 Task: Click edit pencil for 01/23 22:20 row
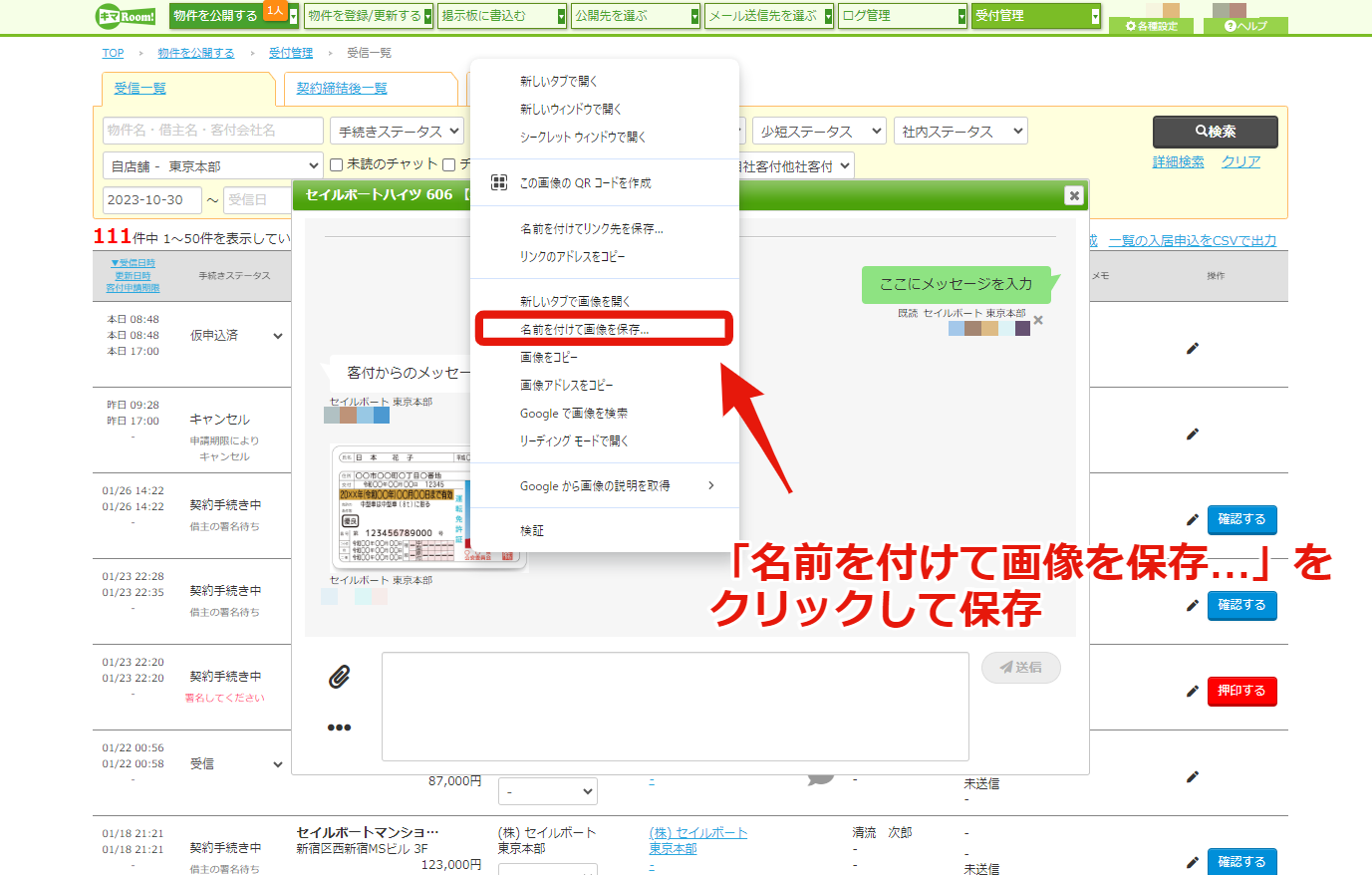[x=1192, y=691]
